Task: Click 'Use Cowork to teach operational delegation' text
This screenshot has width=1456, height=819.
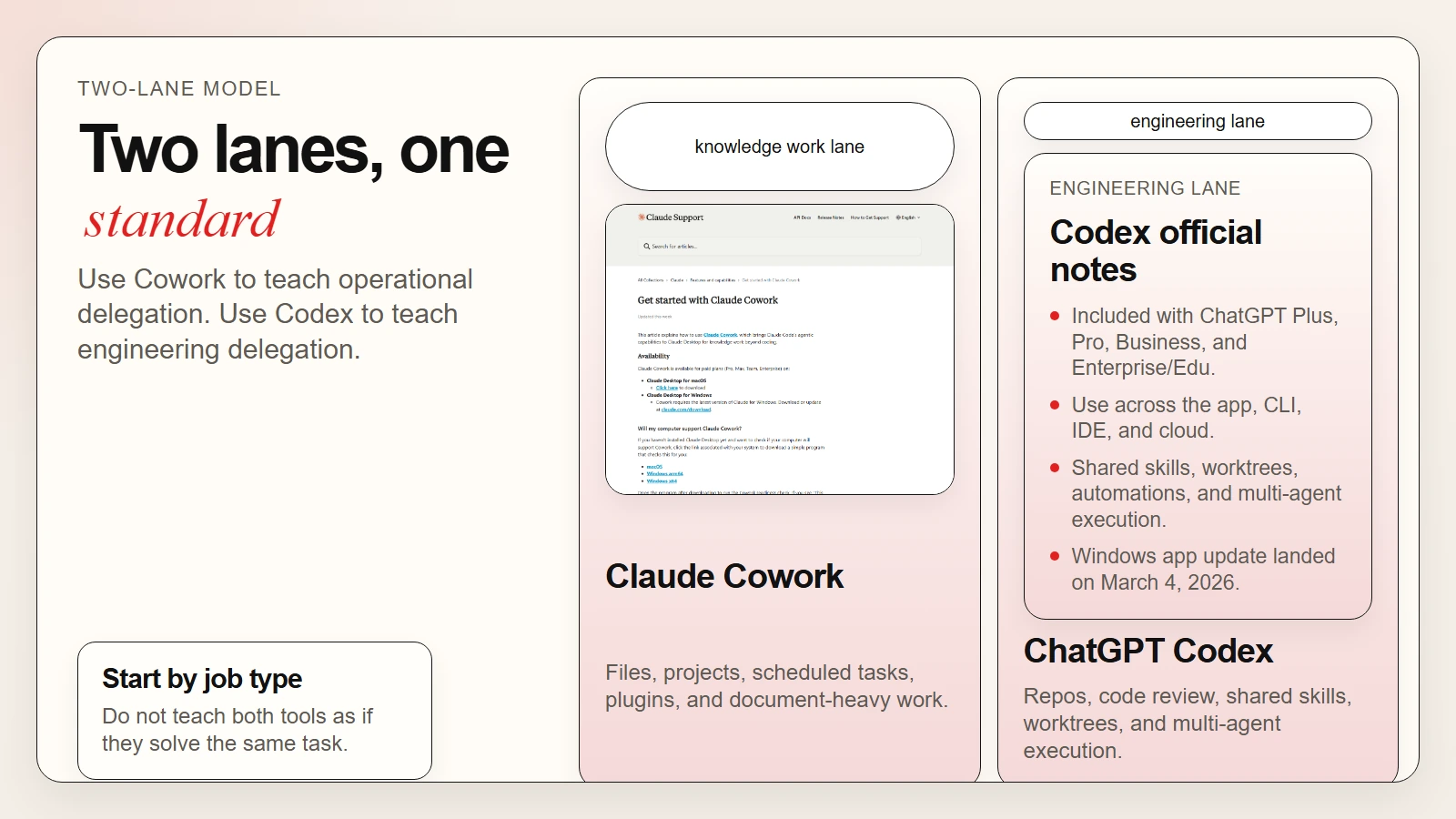Action: (275, 314)
